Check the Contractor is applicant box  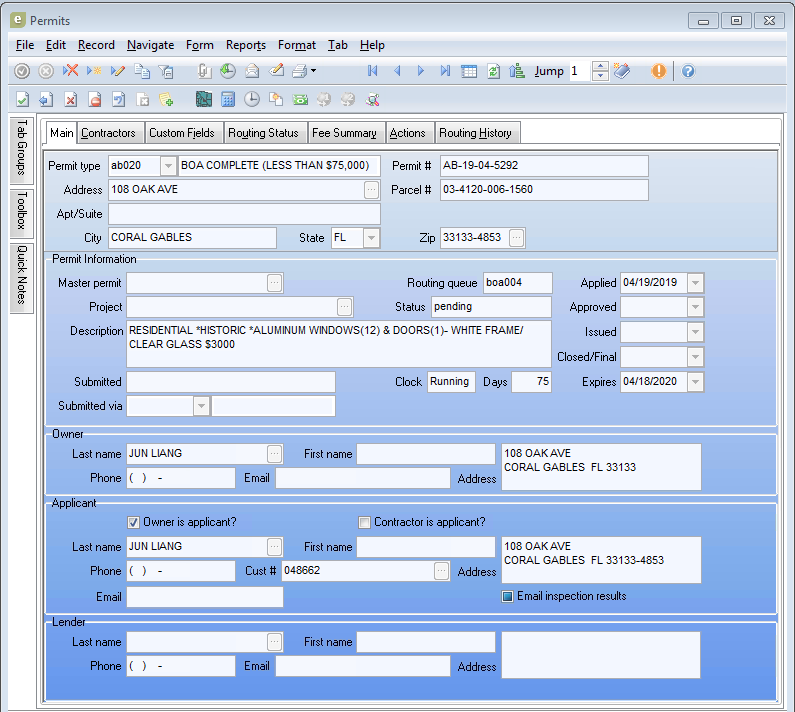(364, 522)
